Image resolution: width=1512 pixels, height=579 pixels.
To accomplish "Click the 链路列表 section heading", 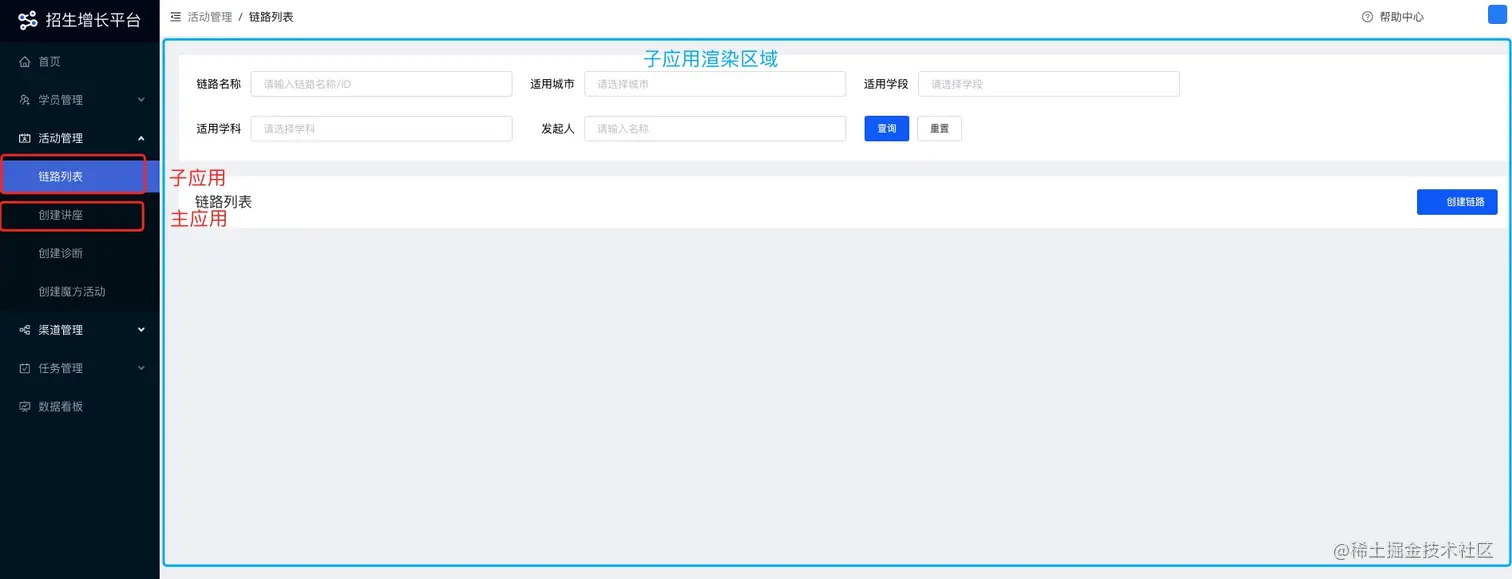I will pos(223,202).
